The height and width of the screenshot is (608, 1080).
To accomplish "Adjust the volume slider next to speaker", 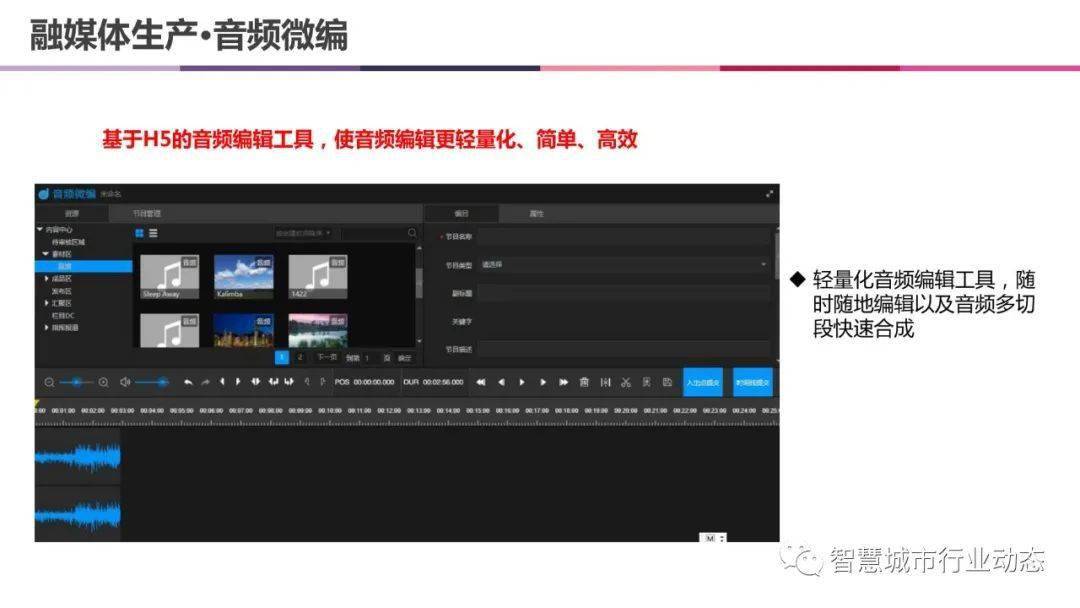I will [x=152, y=382].
